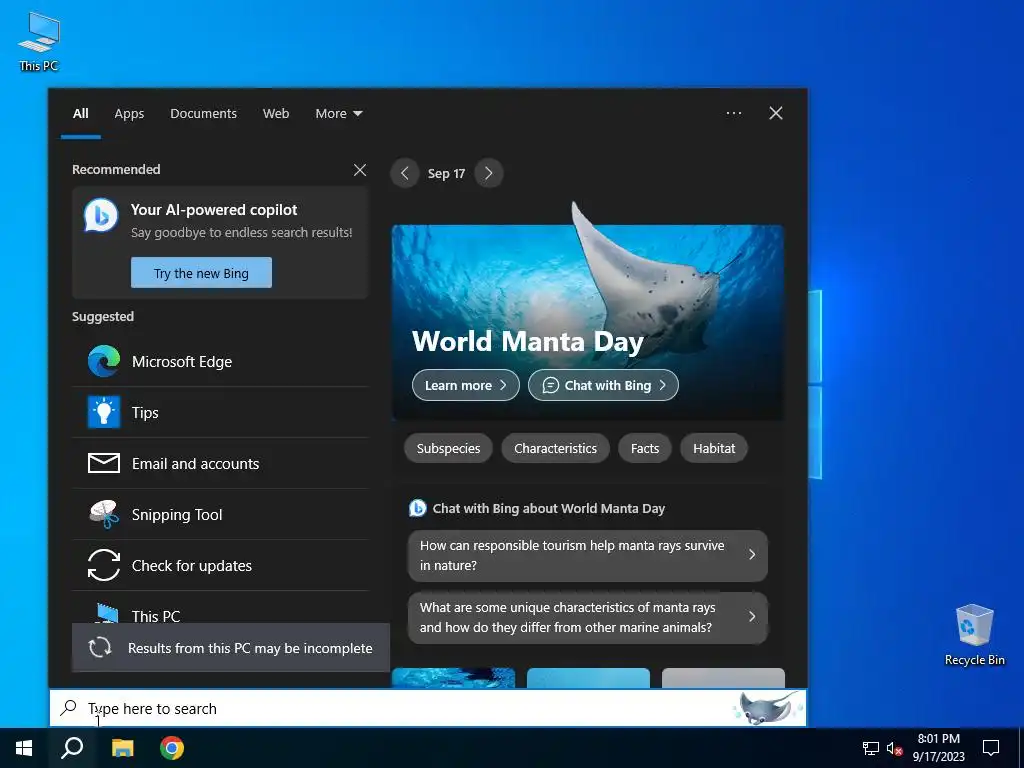Open the three-dots options menu

point(733,113)
